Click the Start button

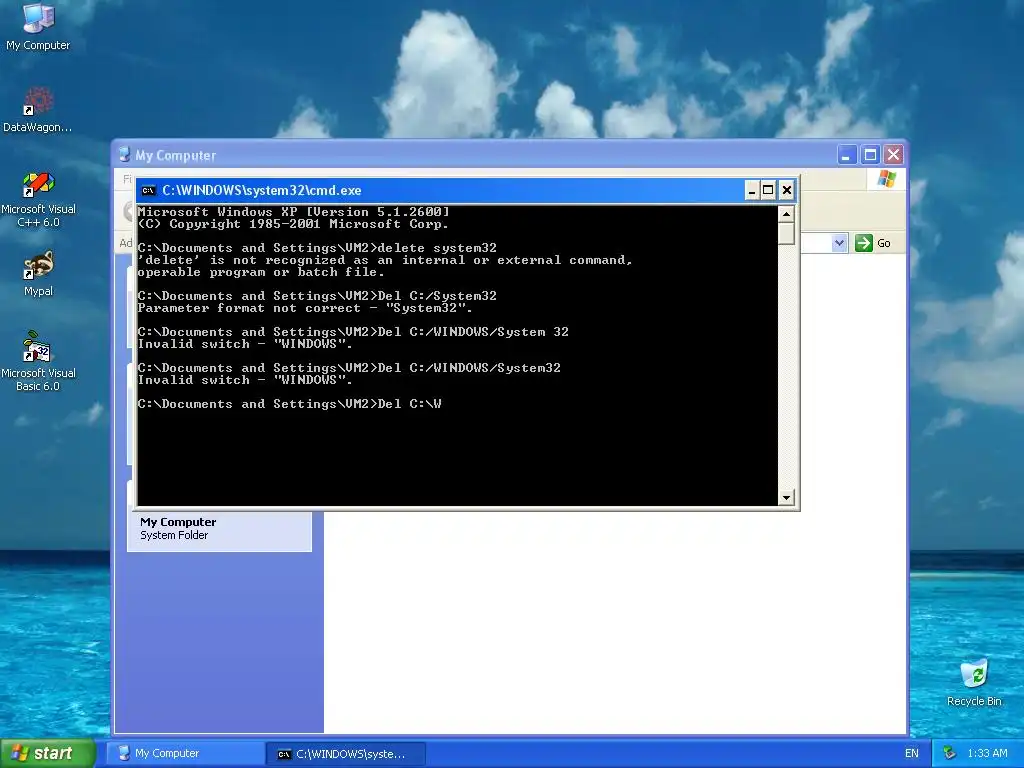click(x=48, y=753)
